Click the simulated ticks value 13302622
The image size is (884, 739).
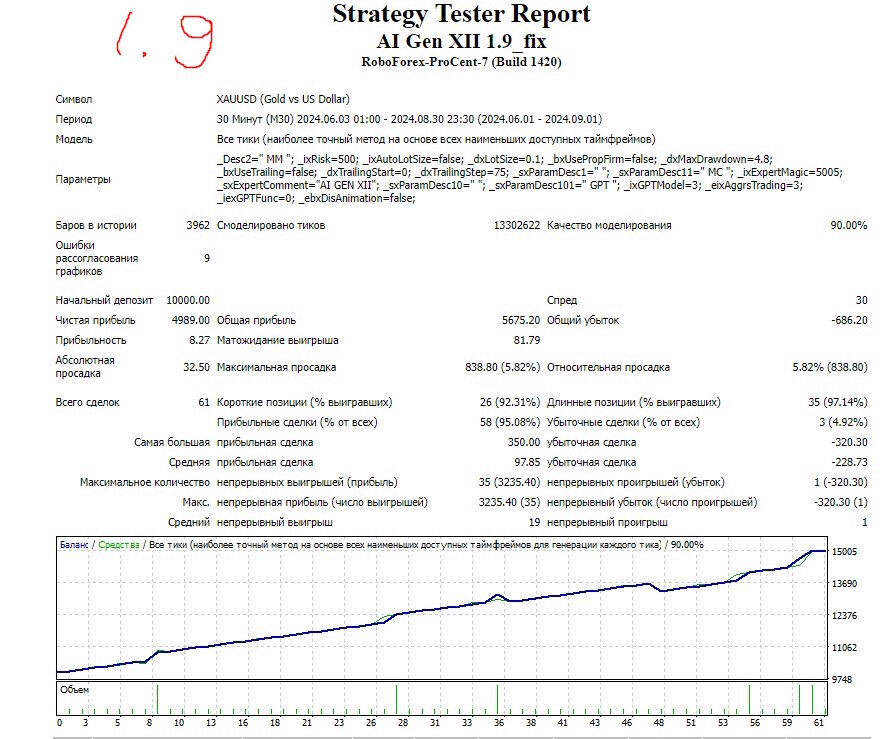pos(516,225)
